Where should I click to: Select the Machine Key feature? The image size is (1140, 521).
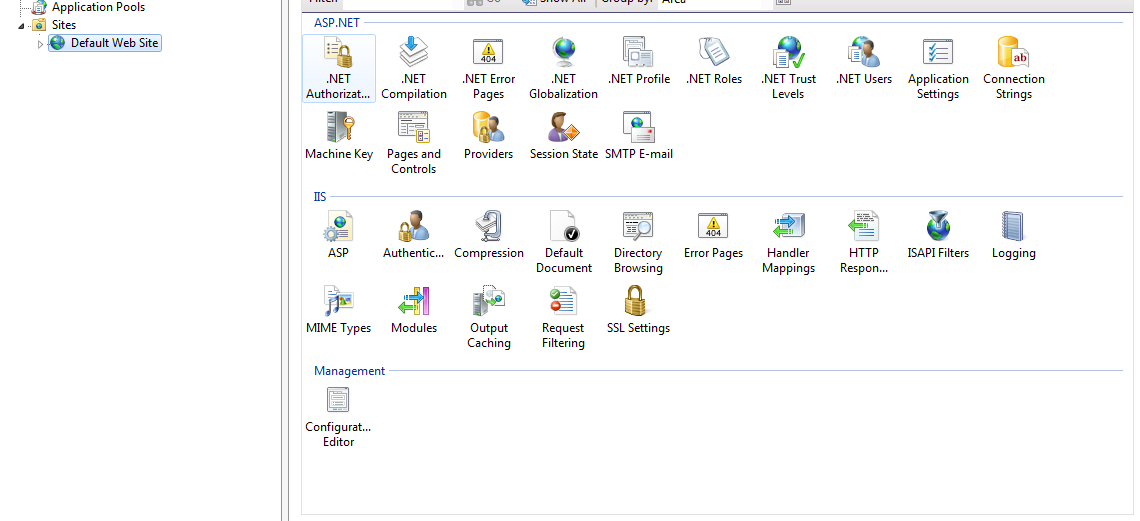click(x=339, y=136)
